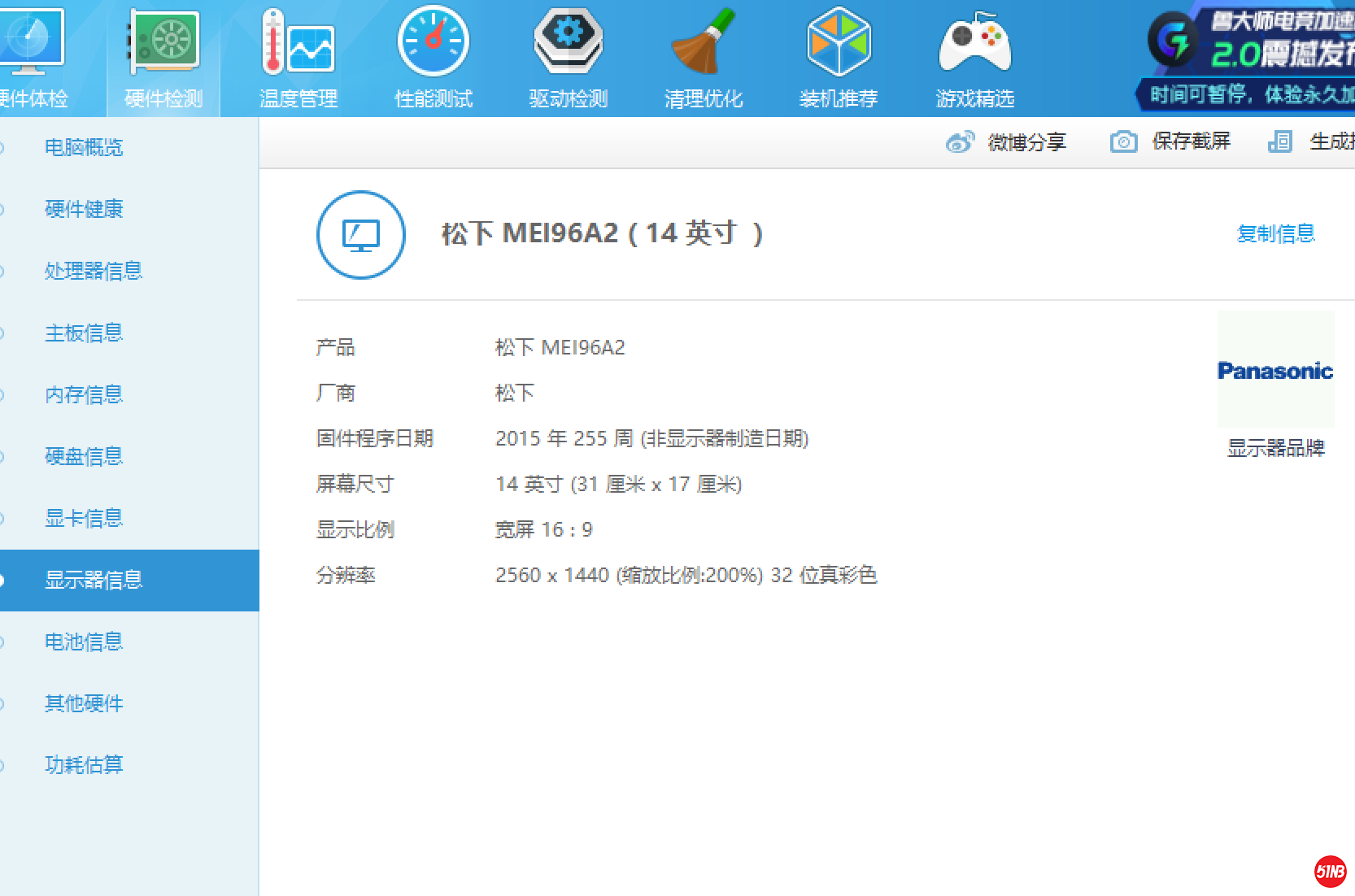Open 驱动检测 gear icon
The width and height of the screenshot is (1355, 896).
[x=568, y=42]
